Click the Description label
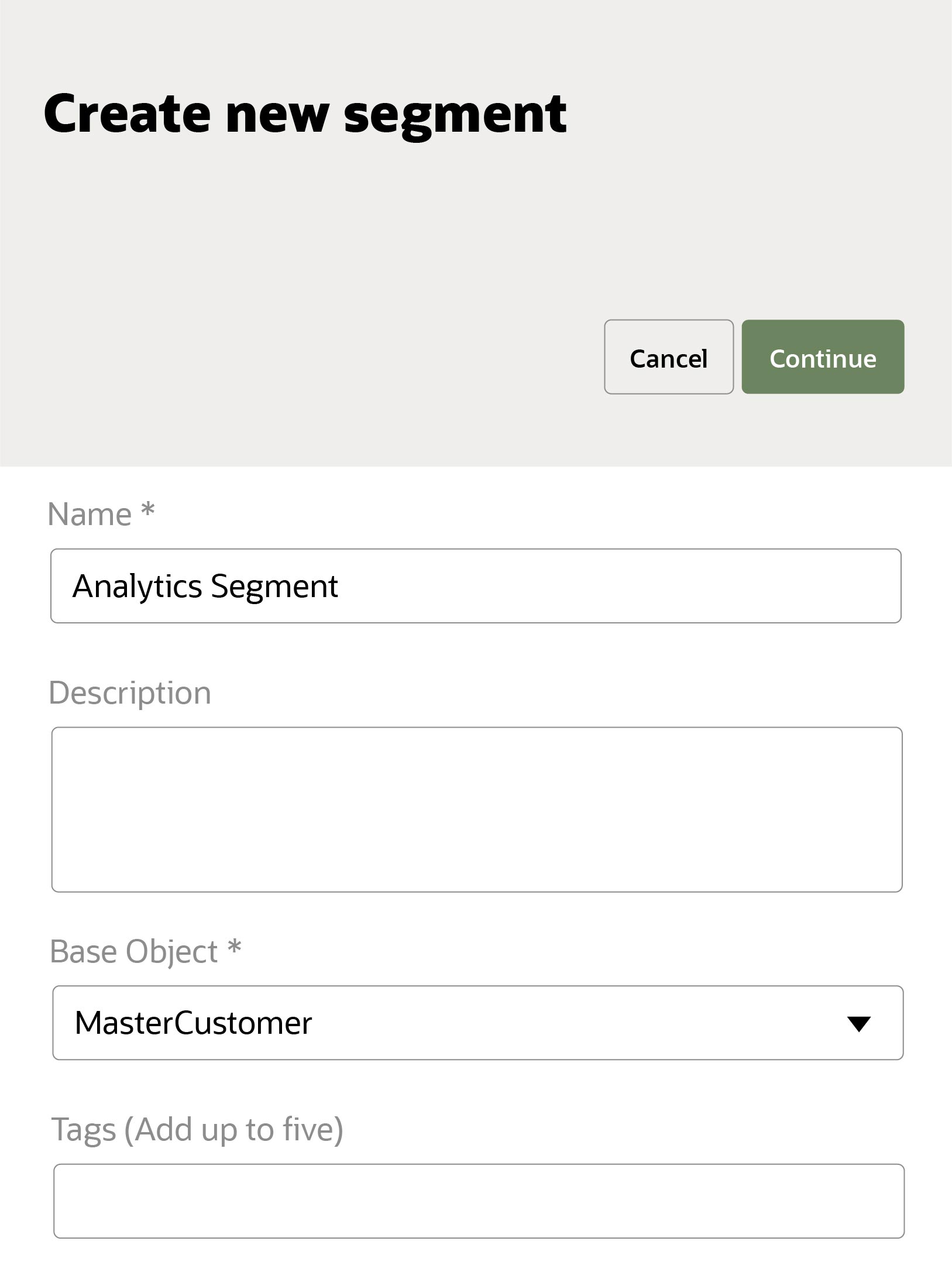Image resolution: width=952 pixels, height=1265 pixels. click(x=130, y=693)
